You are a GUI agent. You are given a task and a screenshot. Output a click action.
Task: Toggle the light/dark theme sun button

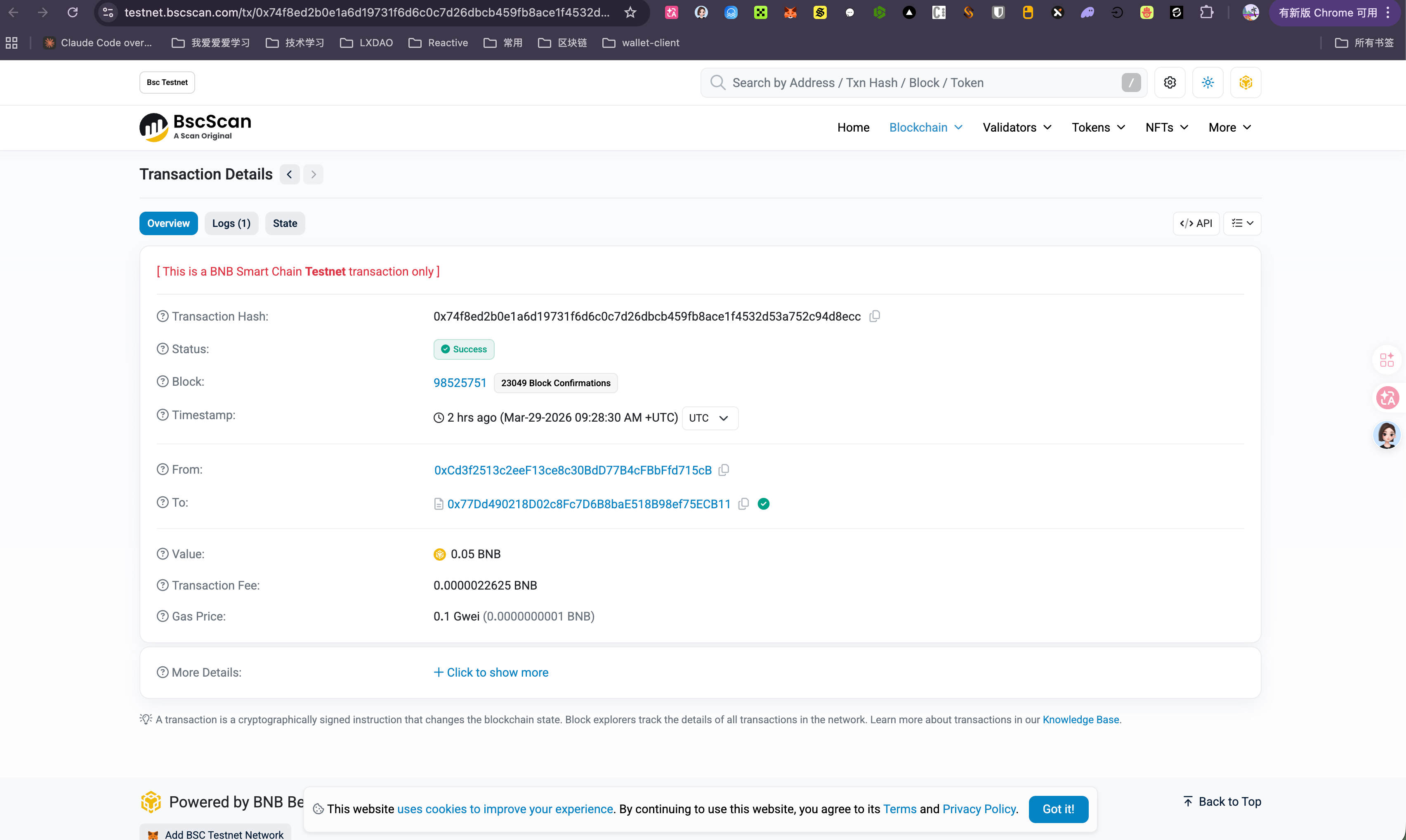point(1207,83)
